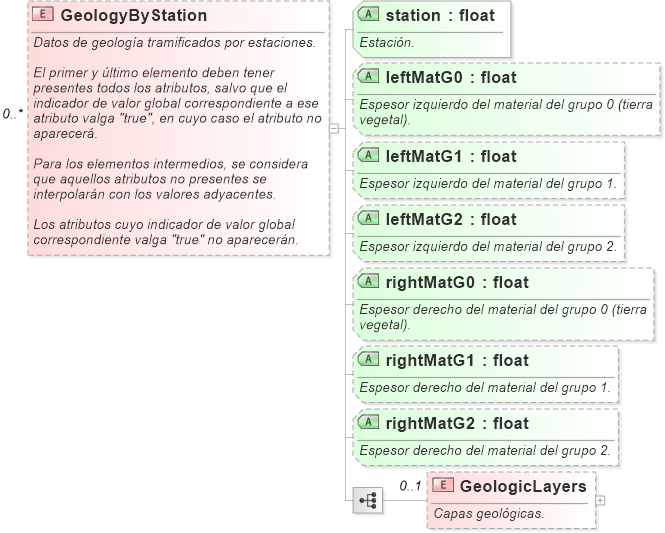Click the paragraph starting 'Los atributos cuyo indicador'
Viewport: 665px width, 533px height.
click(166, 232)
